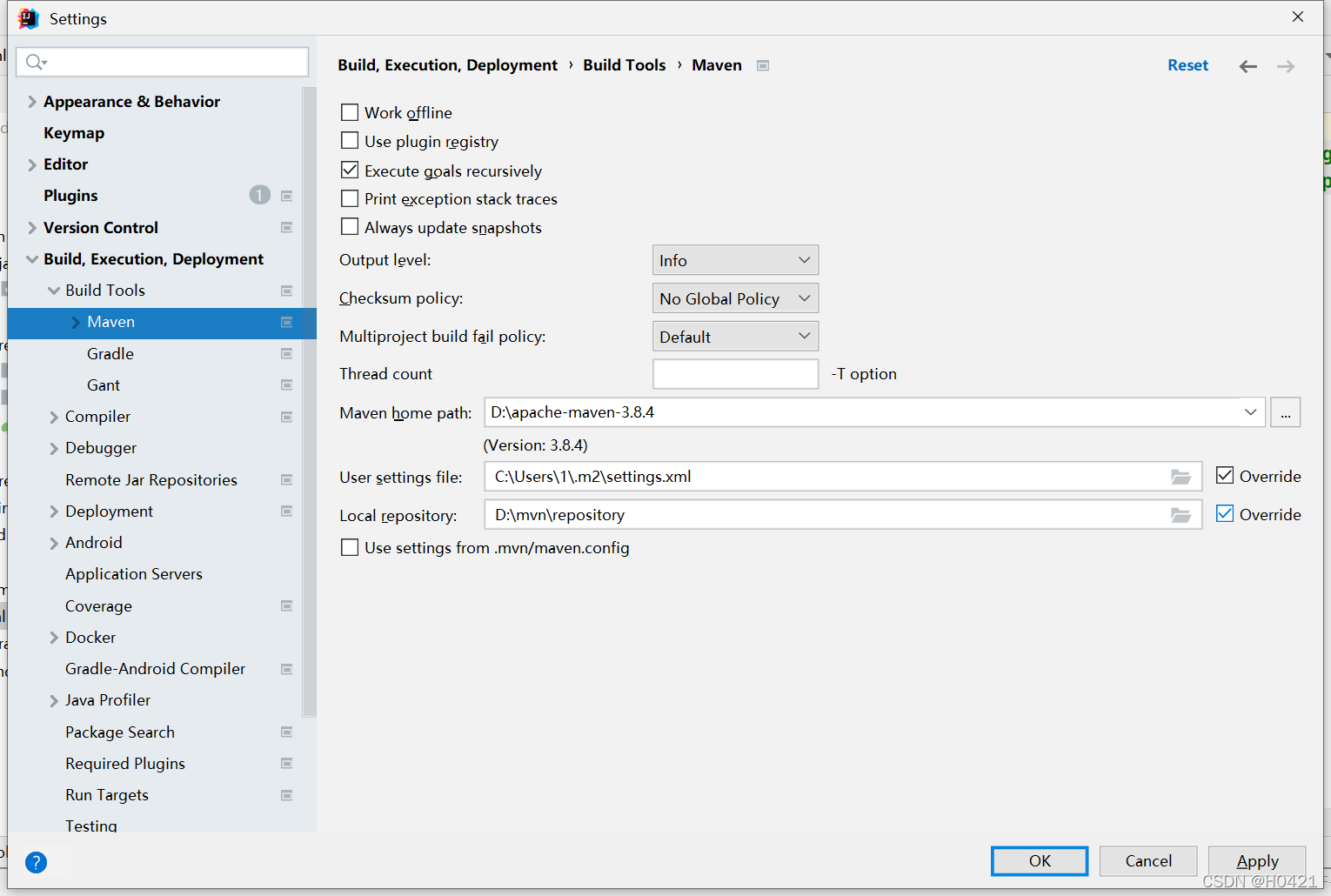Navigate back with the left arrow

pos(1247,66)
